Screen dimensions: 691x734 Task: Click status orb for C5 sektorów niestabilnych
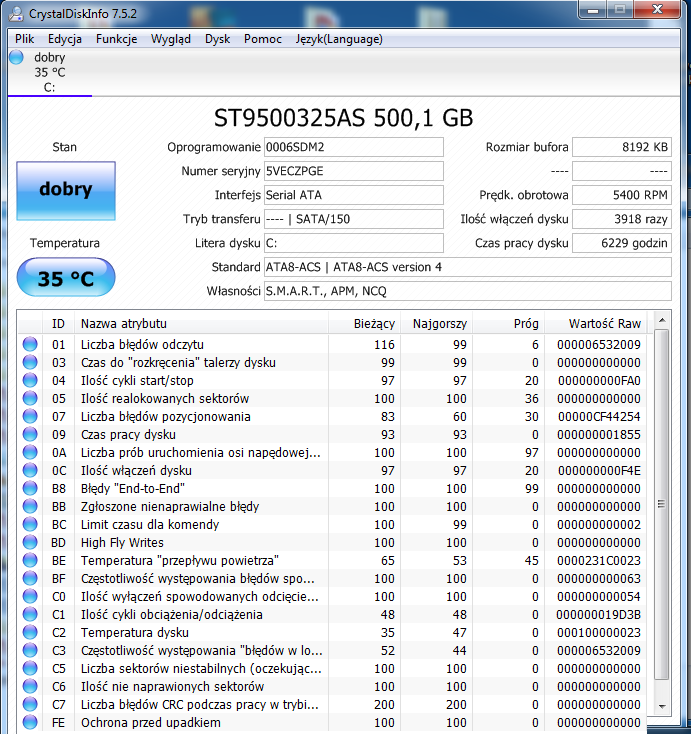point(30,669)
